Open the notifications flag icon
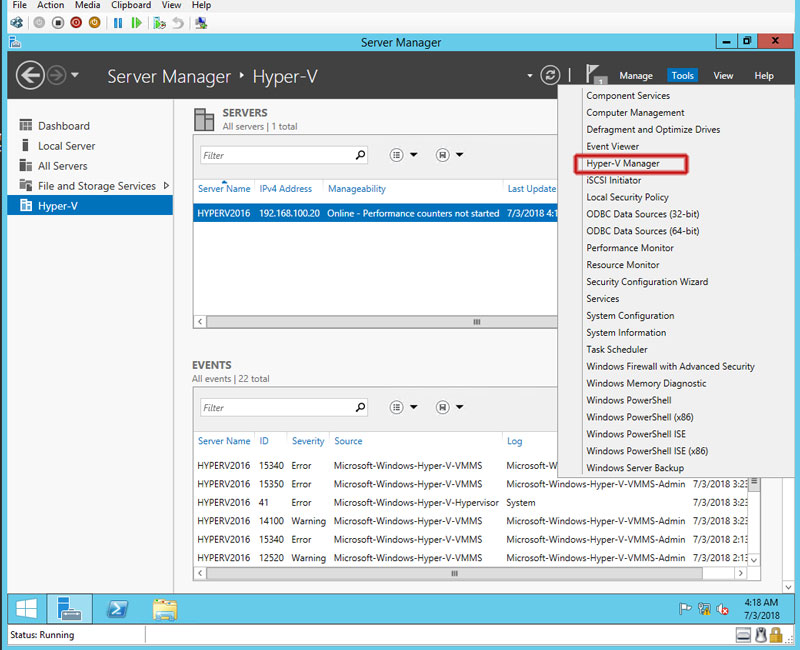The image size is (800, 650). (x=594, y=74)
